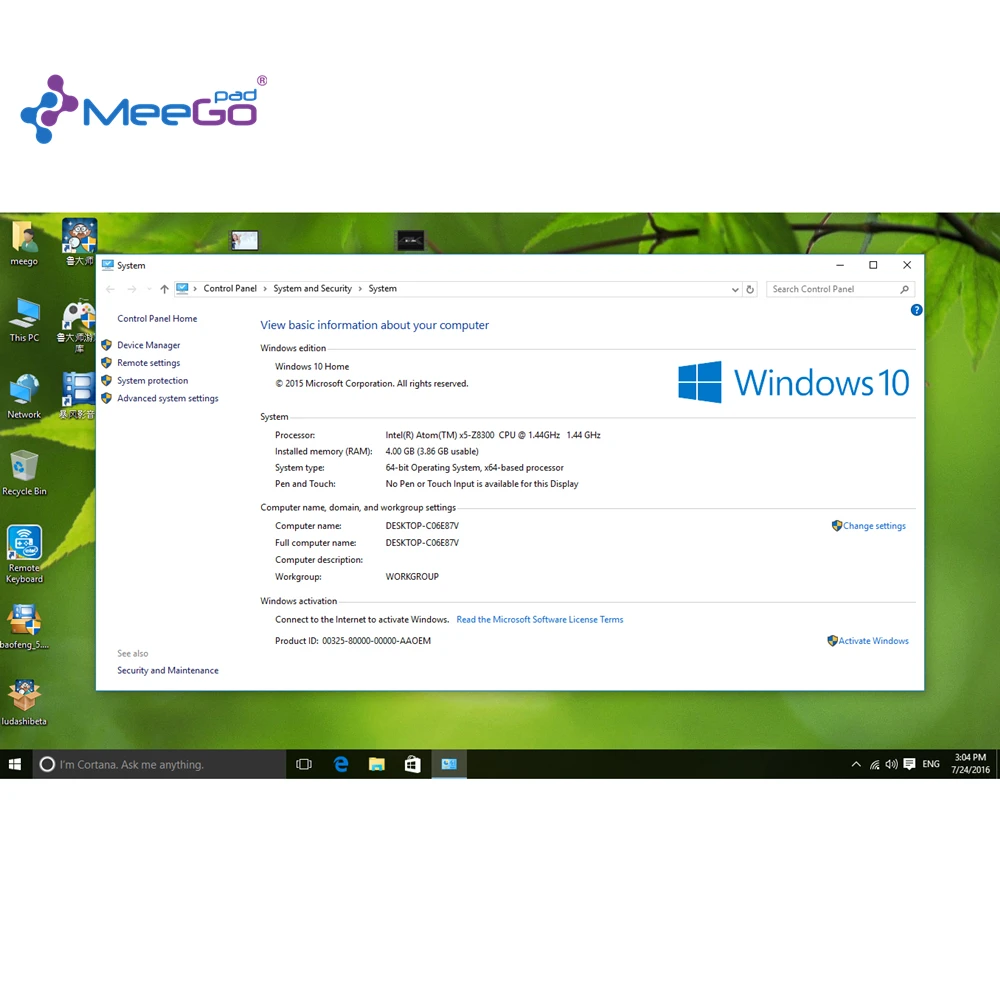
Task: Open the ludashibeta package icon
Action: coord(24,703)
